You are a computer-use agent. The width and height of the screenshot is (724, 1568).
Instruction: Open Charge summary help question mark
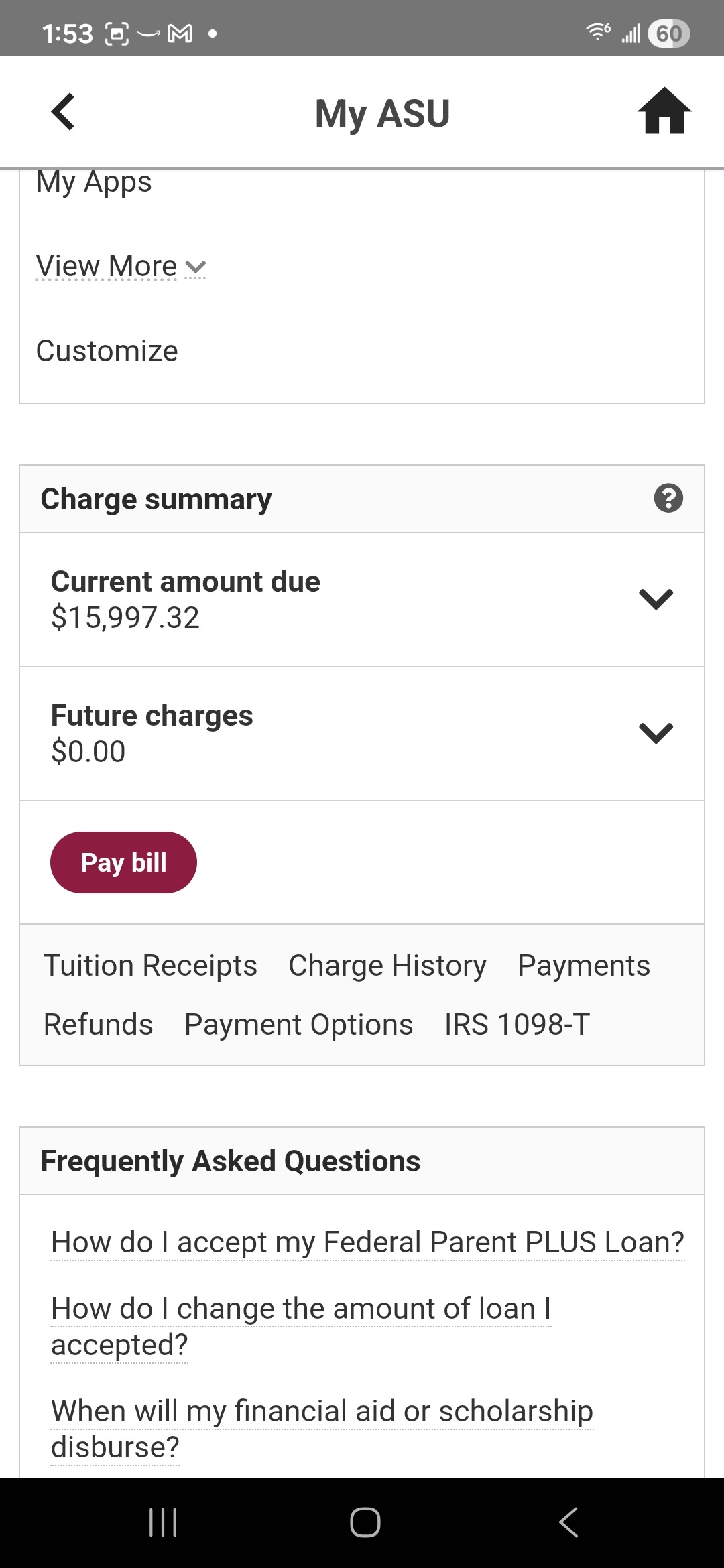[668, 499]
